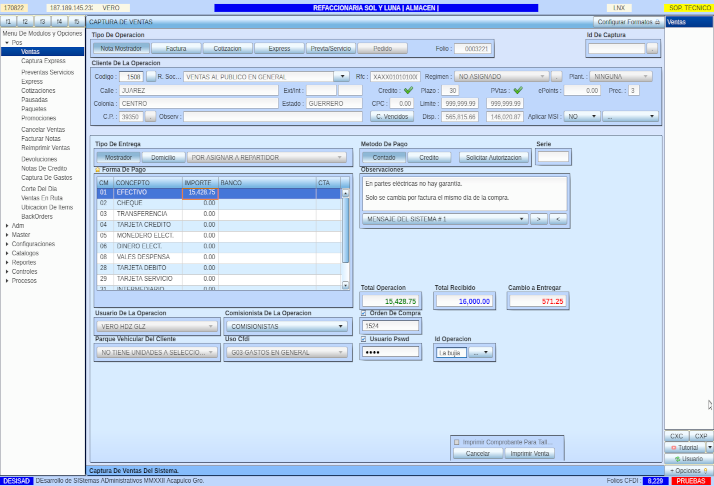This screenshot has width=714, height=486.
Task: Open Captura Express menu item
Action: point(43,61)
